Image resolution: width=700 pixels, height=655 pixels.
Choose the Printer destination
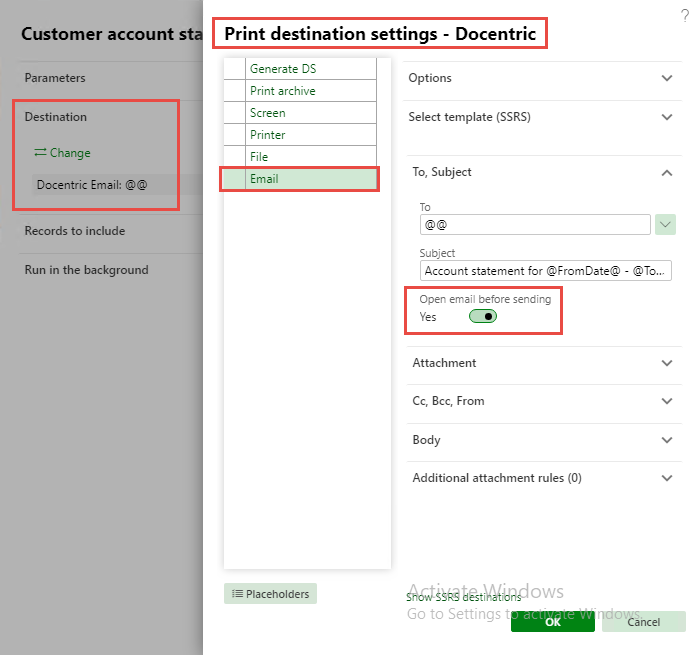[x=267, y=135]
